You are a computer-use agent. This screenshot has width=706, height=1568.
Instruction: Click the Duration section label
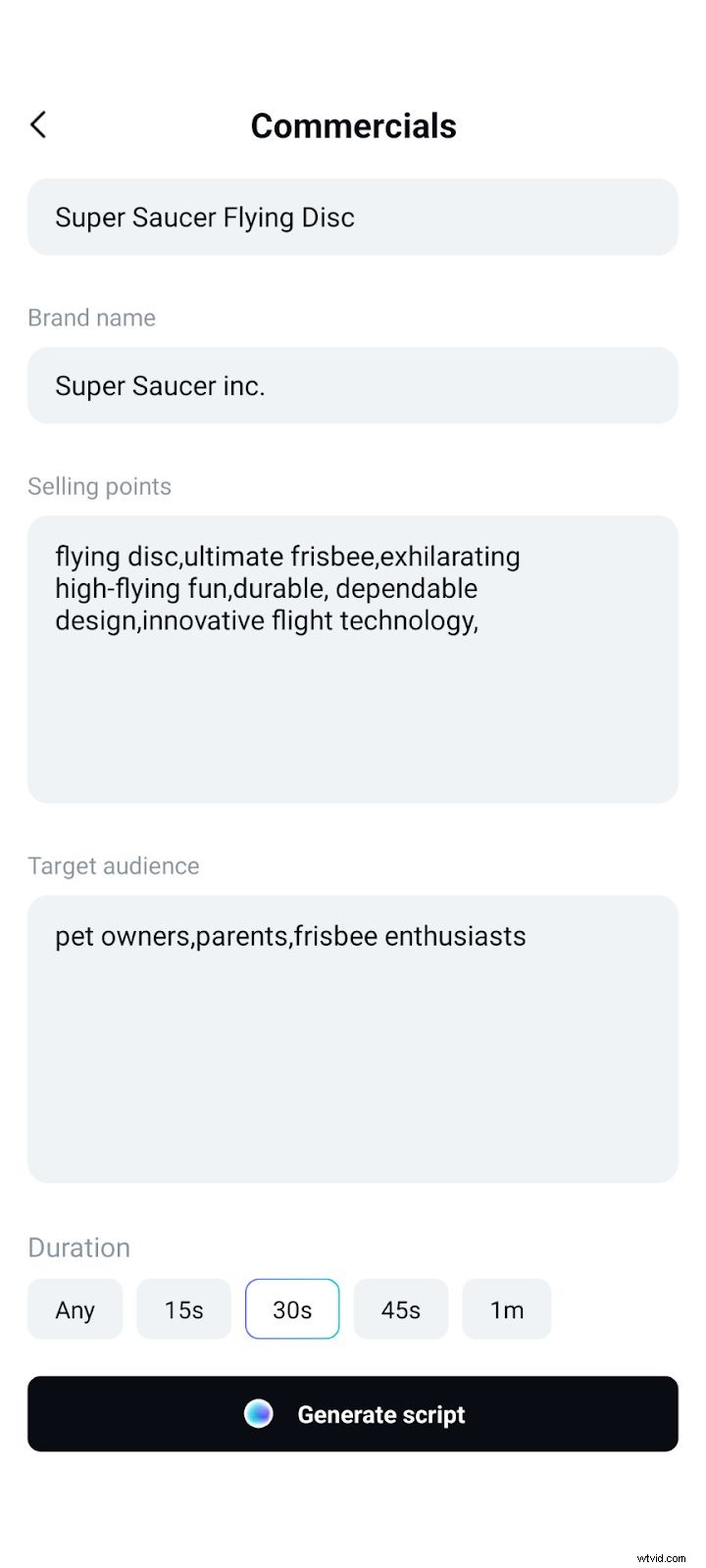[78, 1247]
